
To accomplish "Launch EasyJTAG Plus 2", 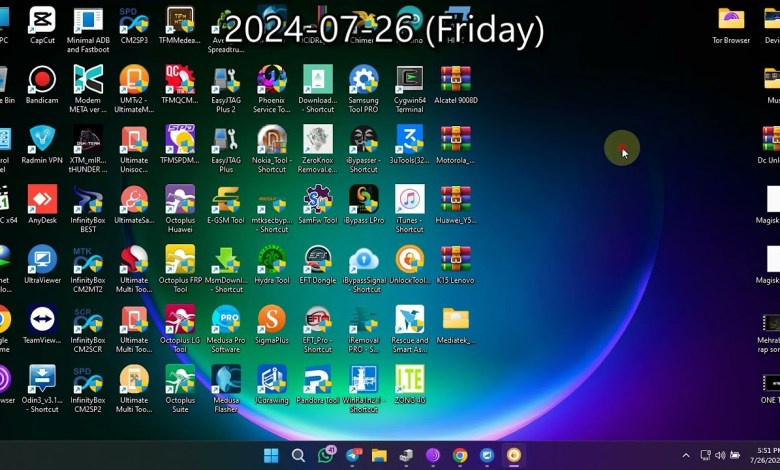I will coord(226,80).
